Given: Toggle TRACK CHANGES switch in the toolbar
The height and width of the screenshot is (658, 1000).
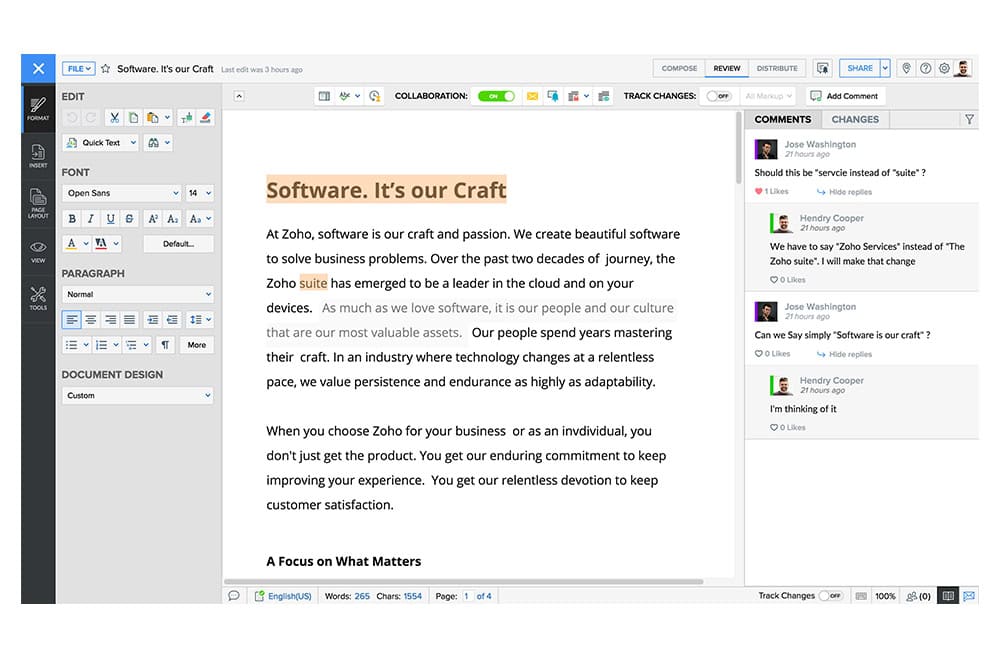Looking at the screenshot, I should [719, 96].
